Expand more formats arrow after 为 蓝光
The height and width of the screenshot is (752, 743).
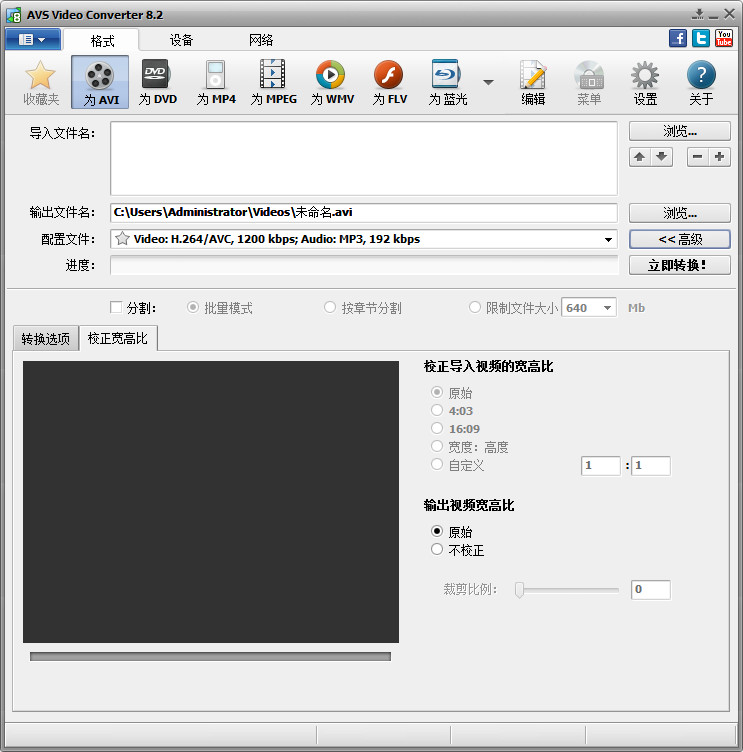click(x=488, y=82)
